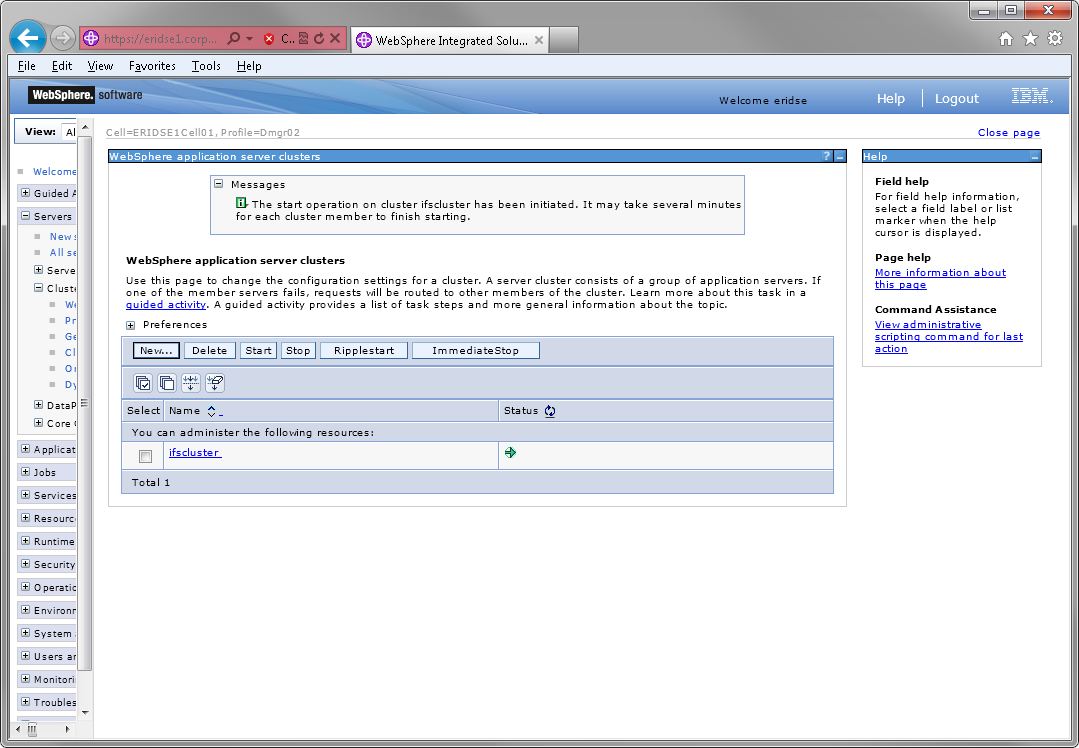Click the info icon in Messages box

(x=241, y=203)
